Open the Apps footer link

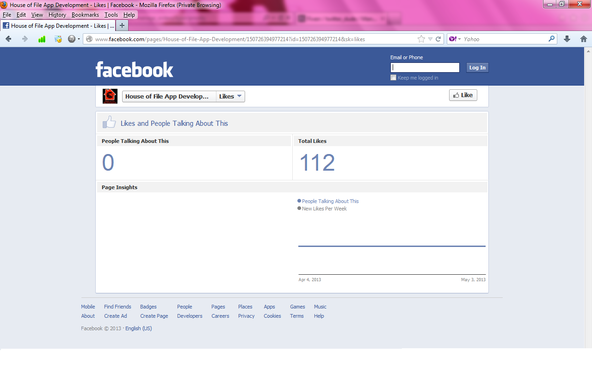point(269,307)
